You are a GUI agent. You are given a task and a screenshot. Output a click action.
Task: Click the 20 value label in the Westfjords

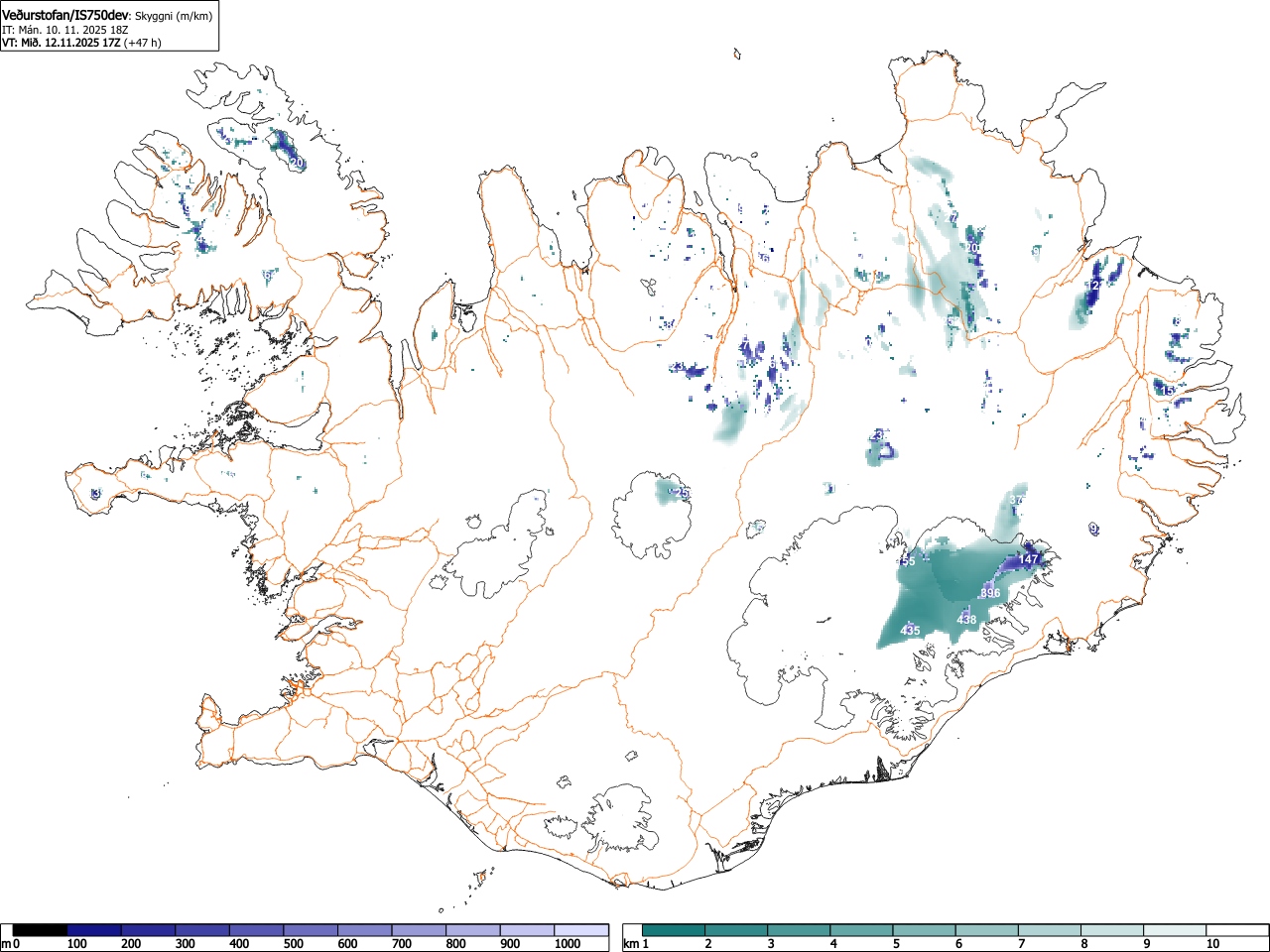(x=297, y=162)
